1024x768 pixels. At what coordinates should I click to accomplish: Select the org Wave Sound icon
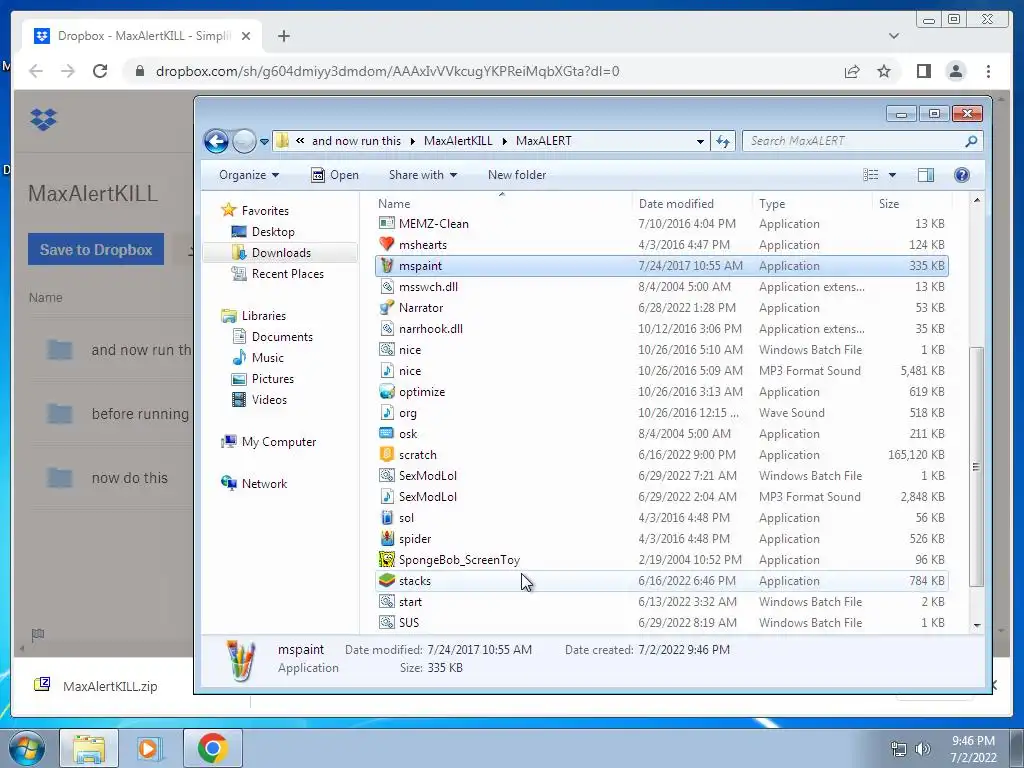[387, 413]
